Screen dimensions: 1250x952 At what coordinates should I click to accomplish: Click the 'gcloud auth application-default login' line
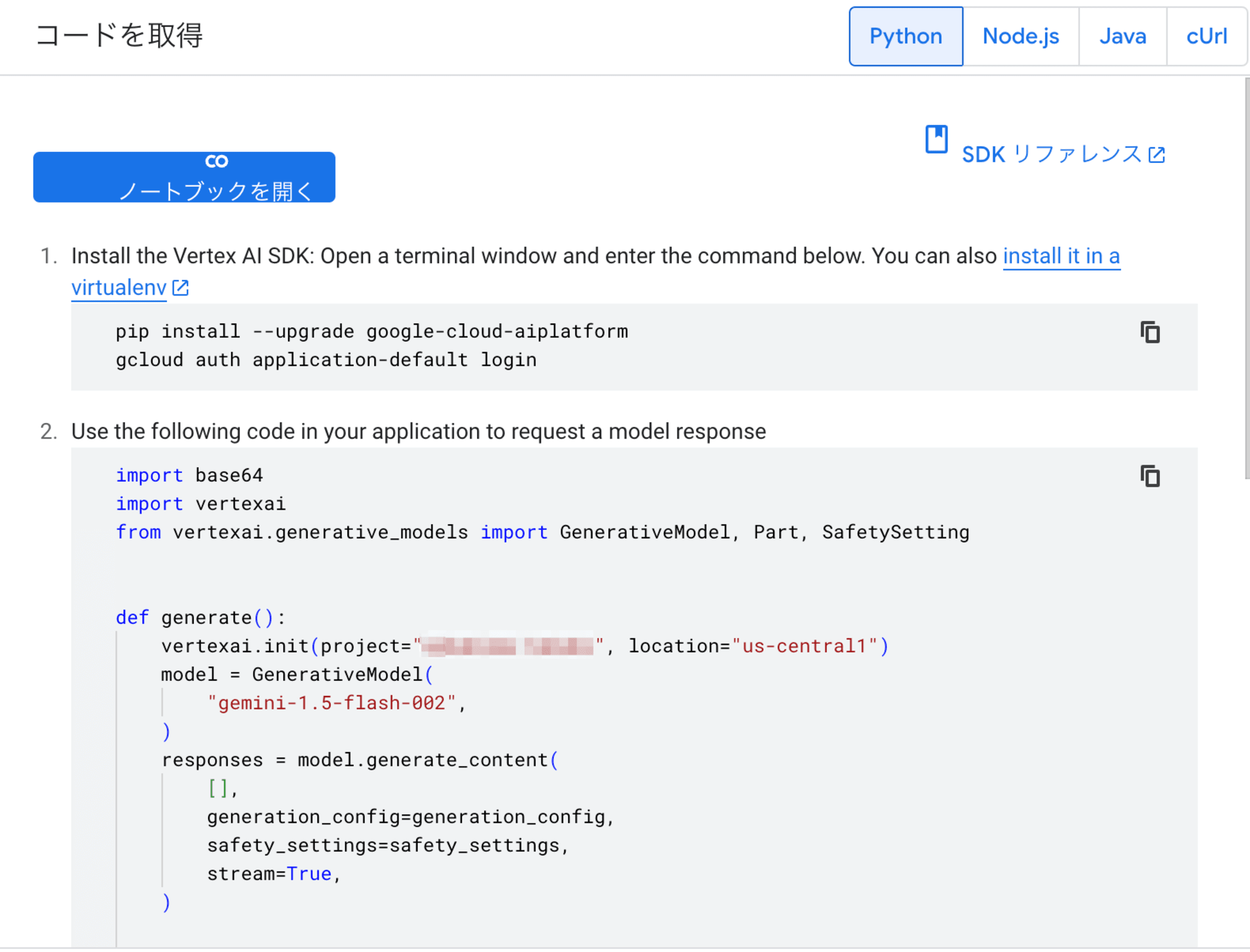click(x=326, y=360)
